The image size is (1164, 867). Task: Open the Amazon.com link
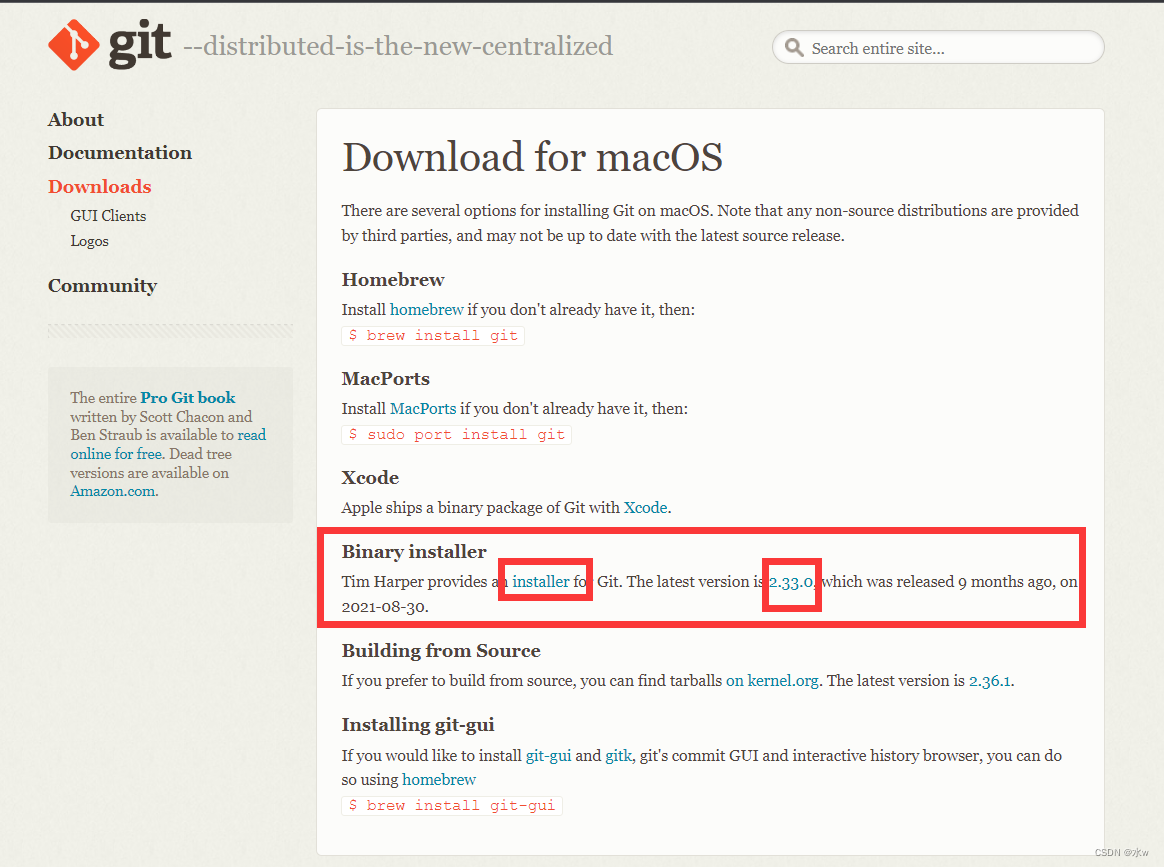click(x=113, y=491)
